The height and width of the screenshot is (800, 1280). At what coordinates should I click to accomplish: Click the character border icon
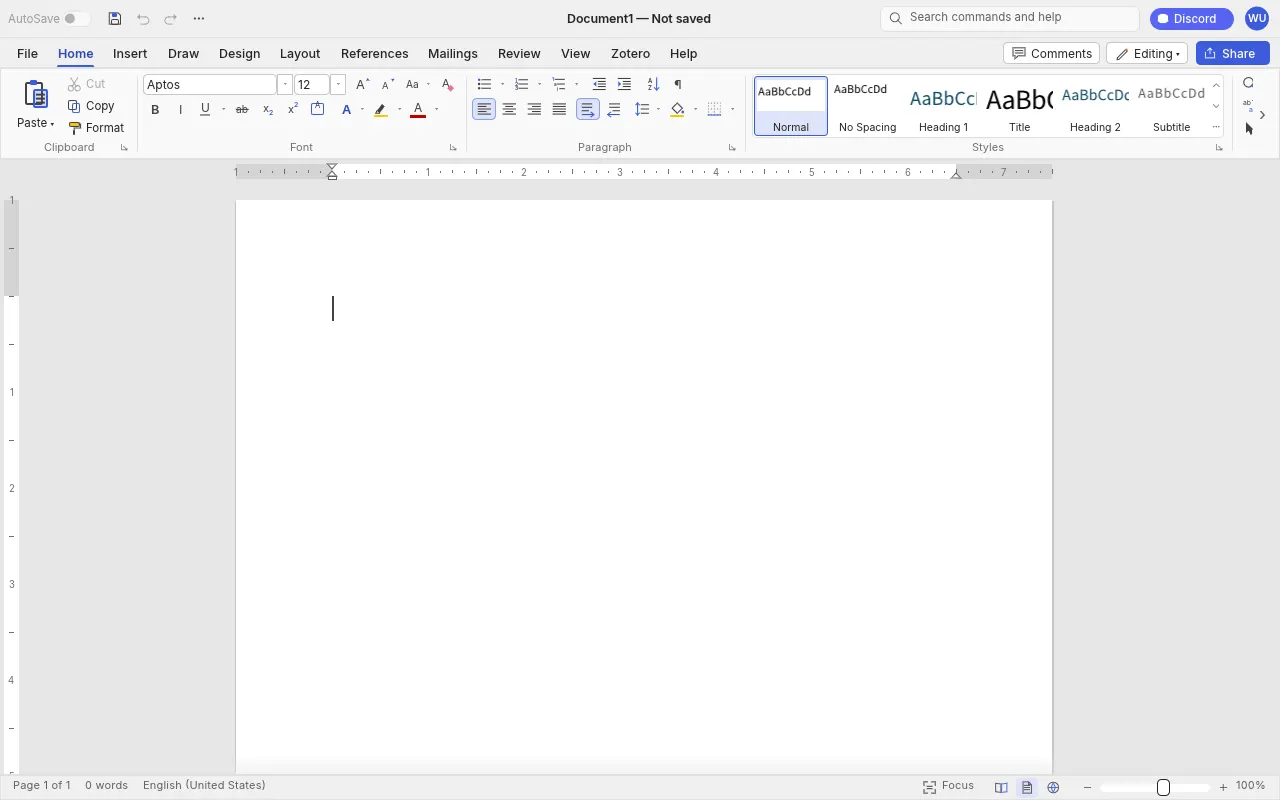[x=318, y=110]
